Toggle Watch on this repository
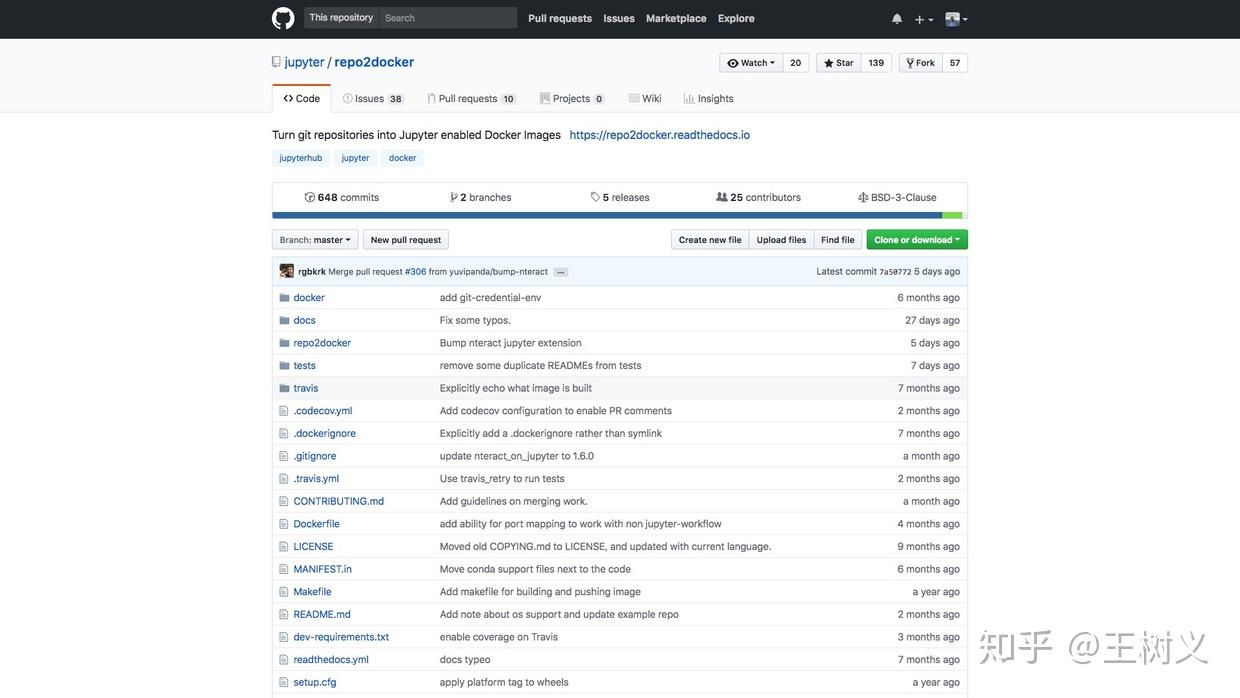Screen dimensions: 1240x698 click(751, 63)
